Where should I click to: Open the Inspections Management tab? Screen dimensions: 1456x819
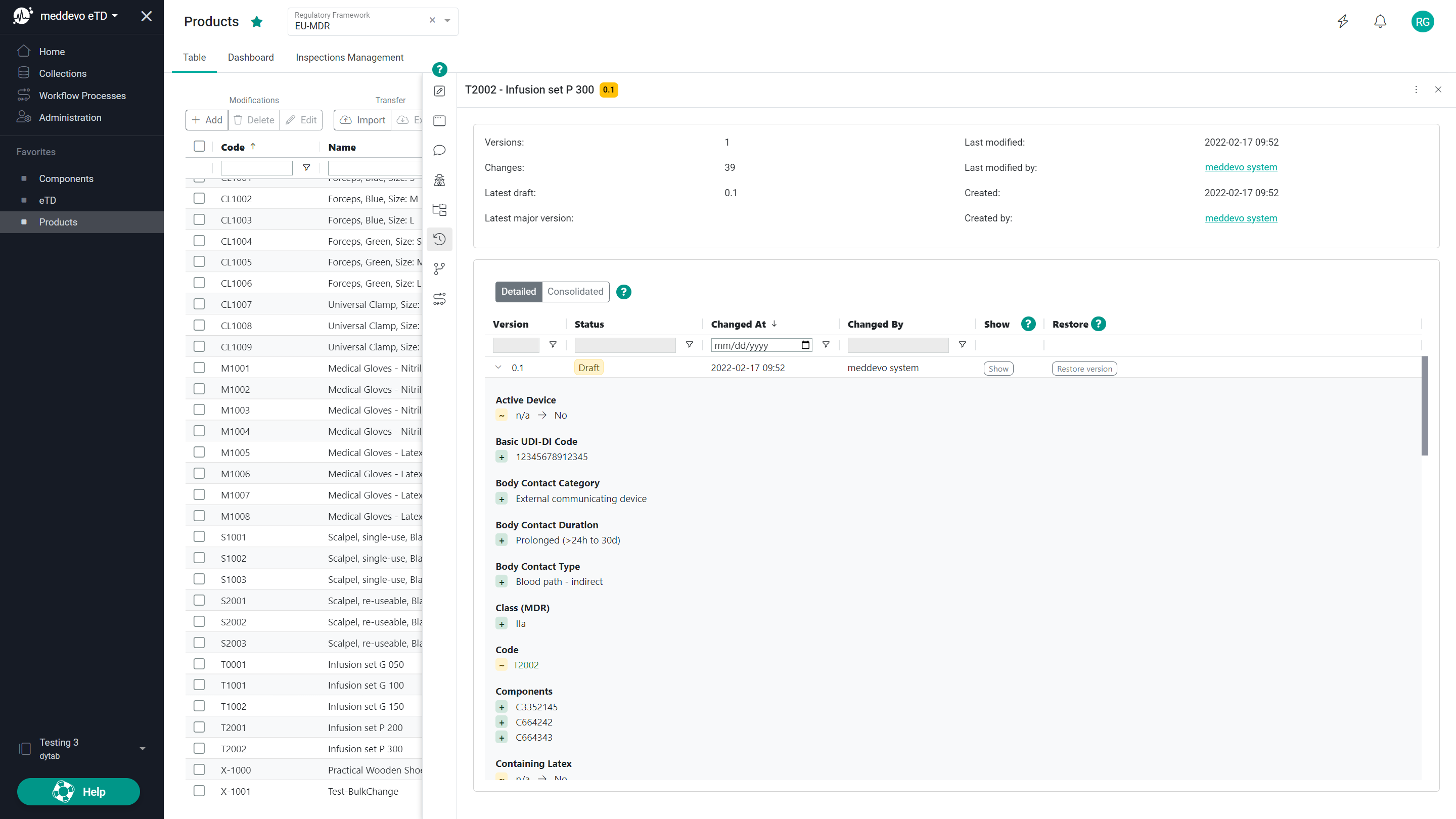click(349, 57)
